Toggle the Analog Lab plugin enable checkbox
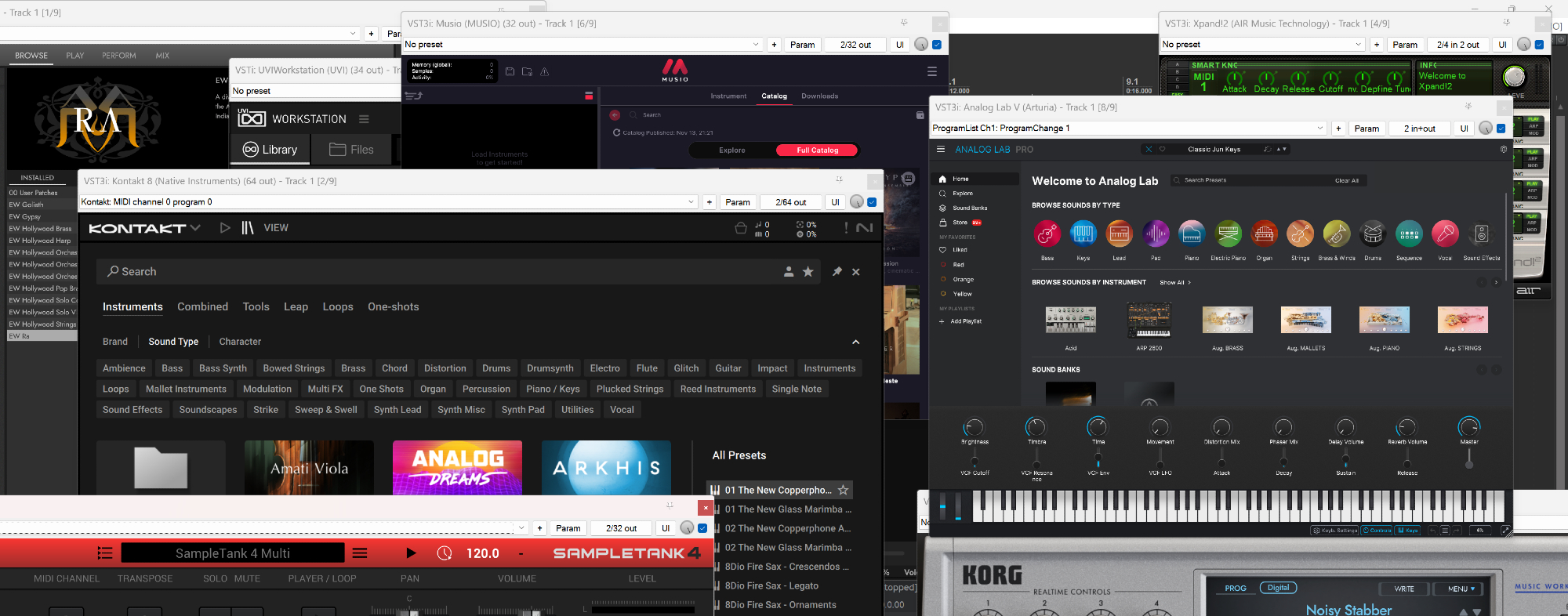 1501,129
